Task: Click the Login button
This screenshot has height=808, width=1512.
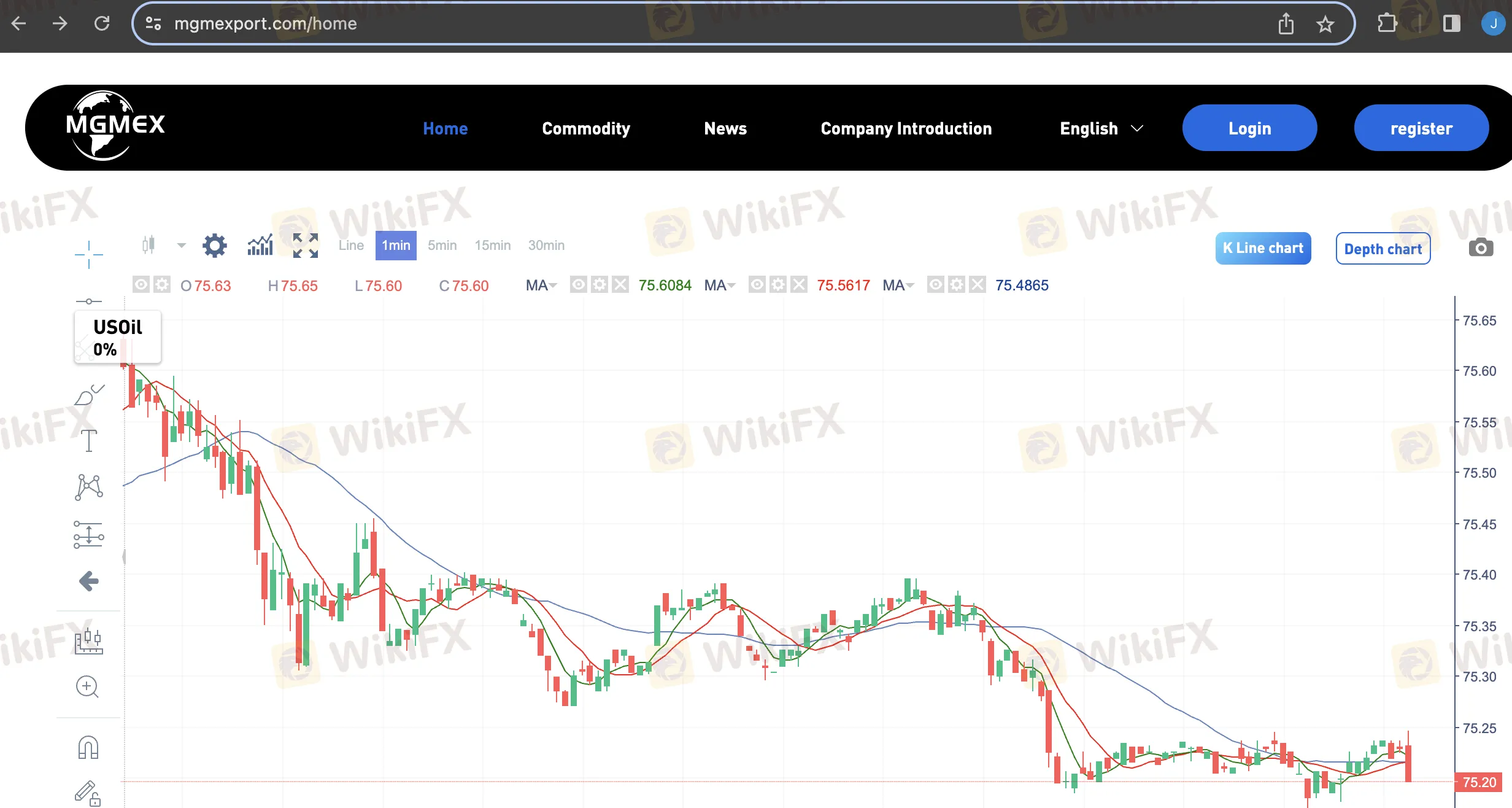Action: tap(1249, 128)
